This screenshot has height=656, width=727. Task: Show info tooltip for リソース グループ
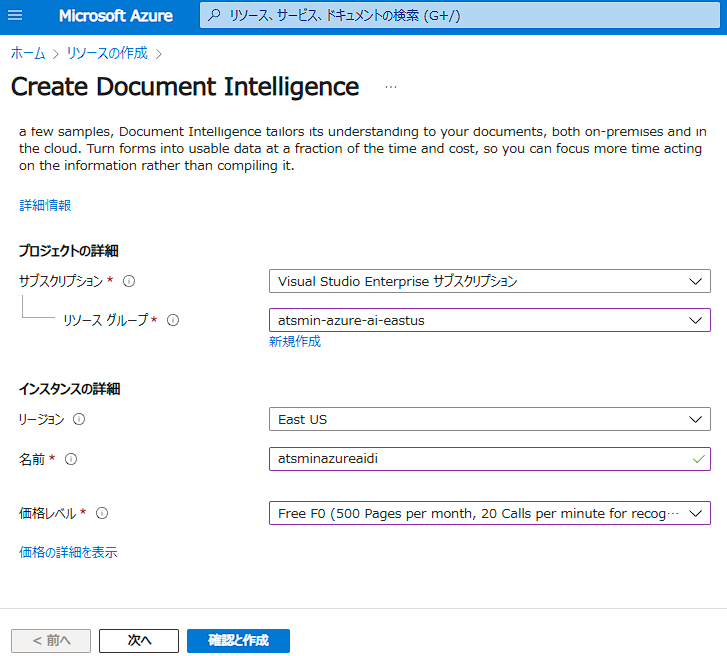(x=173, y=320)
